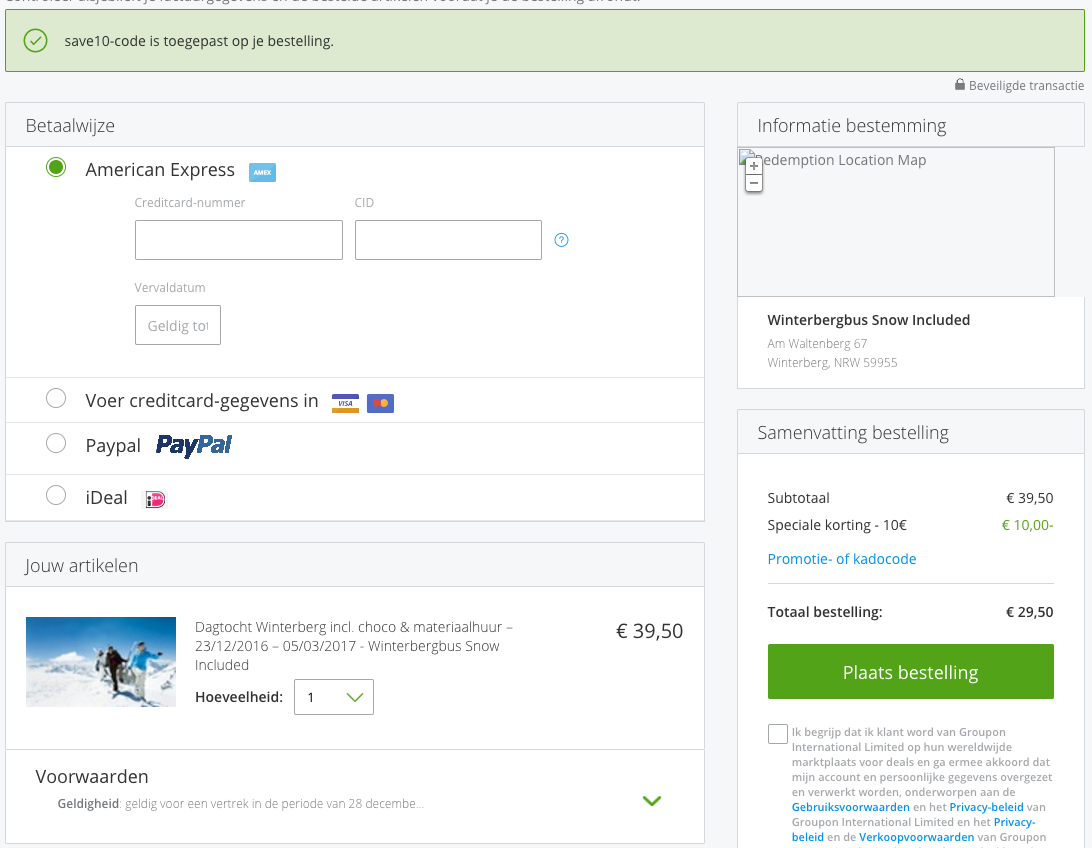
Task: Choose the iDeal payment radio button
Action: (56, 496)
